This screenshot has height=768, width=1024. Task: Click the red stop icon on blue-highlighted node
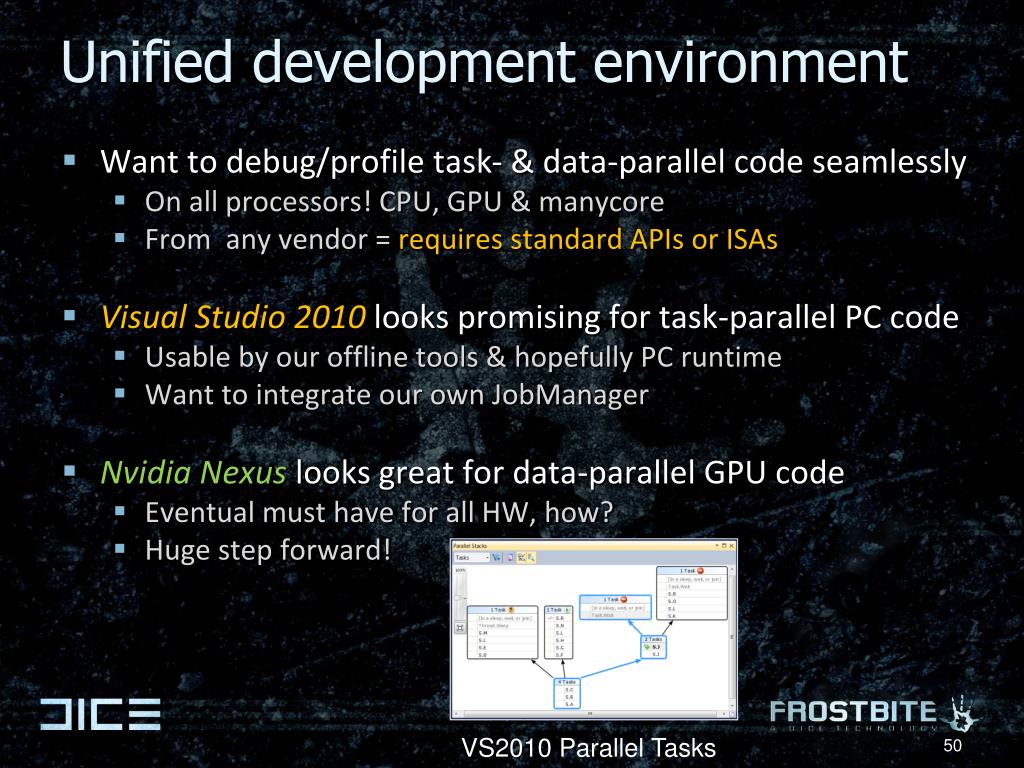pyautogui.click(x=624, y=600)
